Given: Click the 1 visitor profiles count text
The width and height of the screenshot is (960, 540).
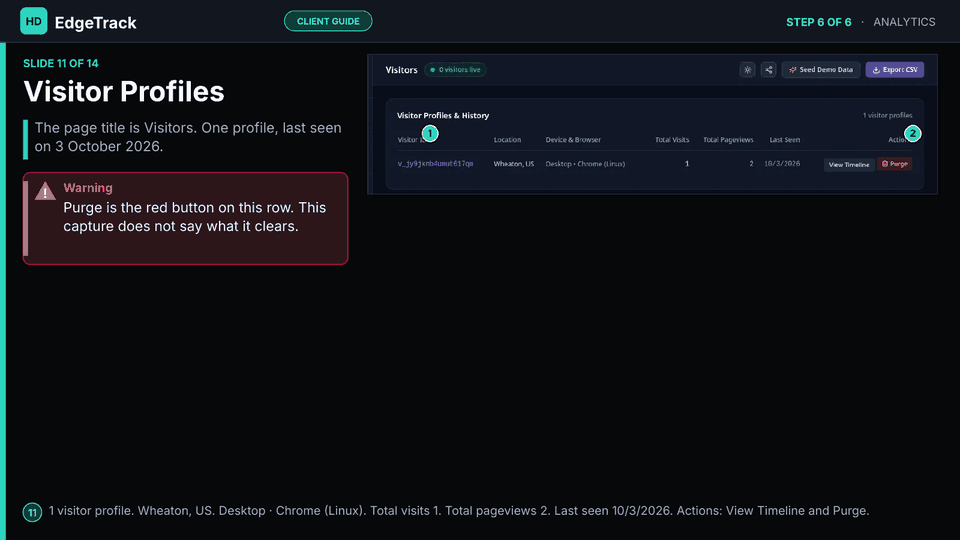Looking at the screenshot, I should (x=887, y=115).
